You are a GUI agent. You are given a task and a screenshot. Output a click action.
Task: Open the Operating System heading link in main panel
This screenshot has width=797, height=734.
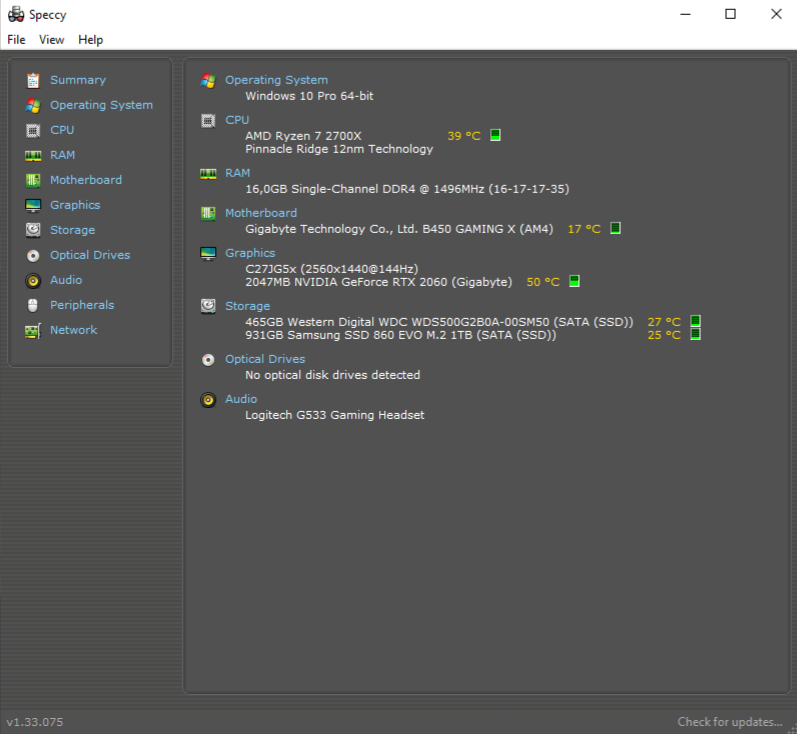(x=277, y=80)
